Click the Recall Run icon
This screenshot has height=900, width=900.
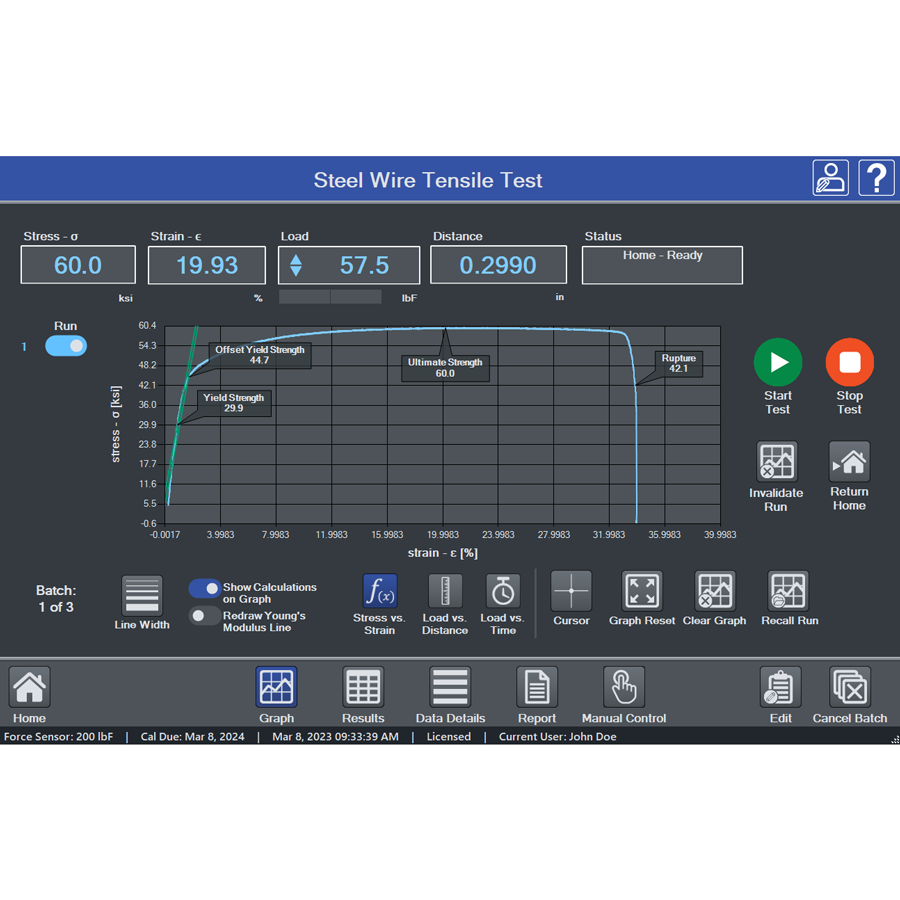click(x=789, y=591)
